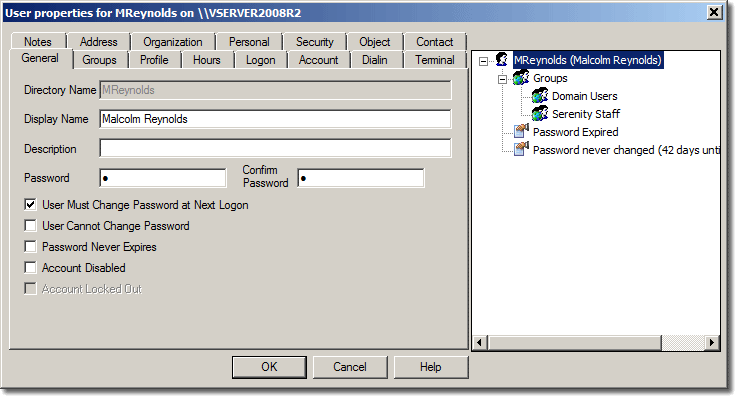
Task: Switch to the Groups tab
Action: 100,60
